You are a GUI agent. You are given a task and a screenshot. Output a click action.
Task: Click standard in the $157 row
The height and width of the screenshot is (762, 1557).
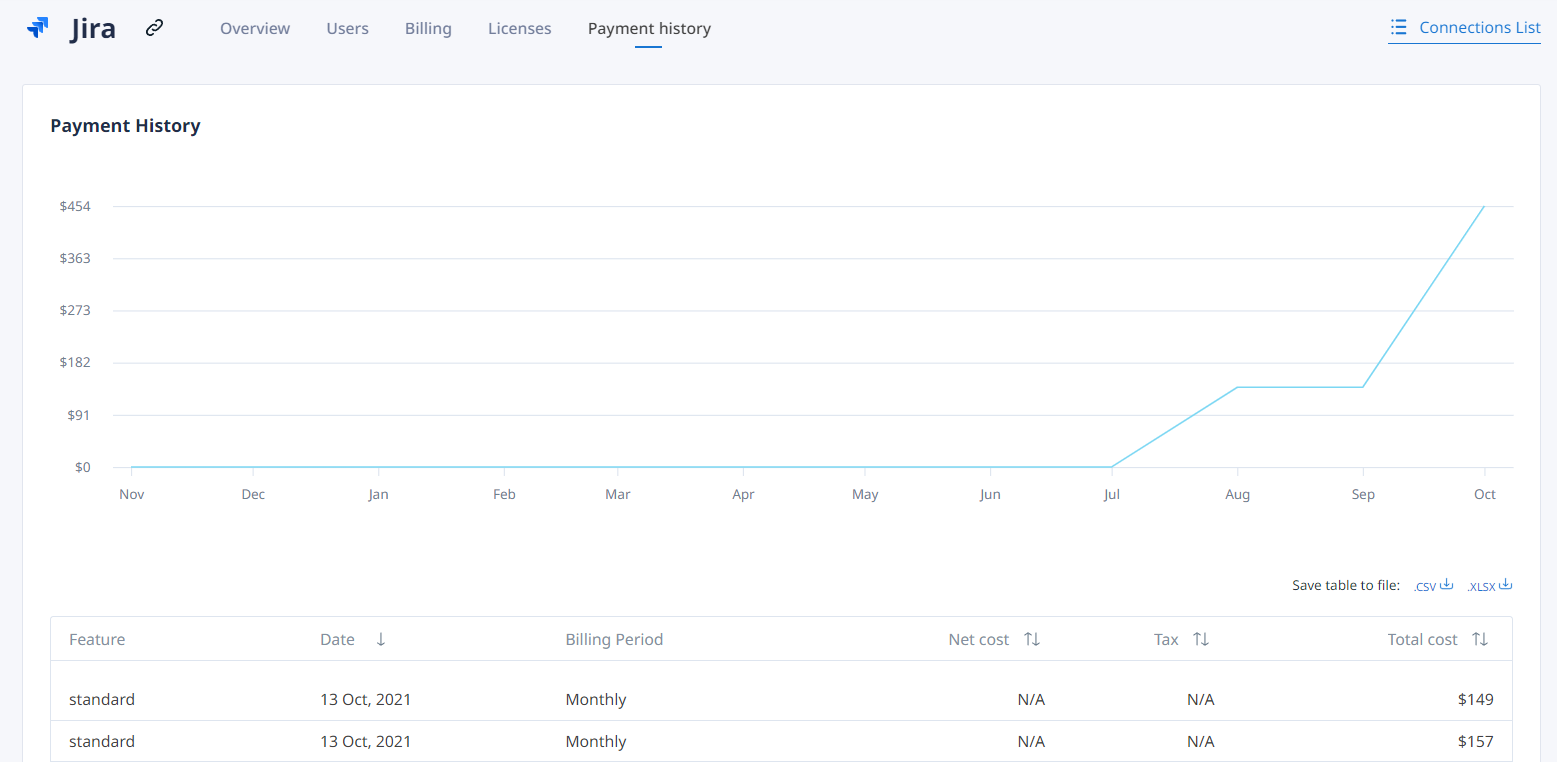pos(102,741)
